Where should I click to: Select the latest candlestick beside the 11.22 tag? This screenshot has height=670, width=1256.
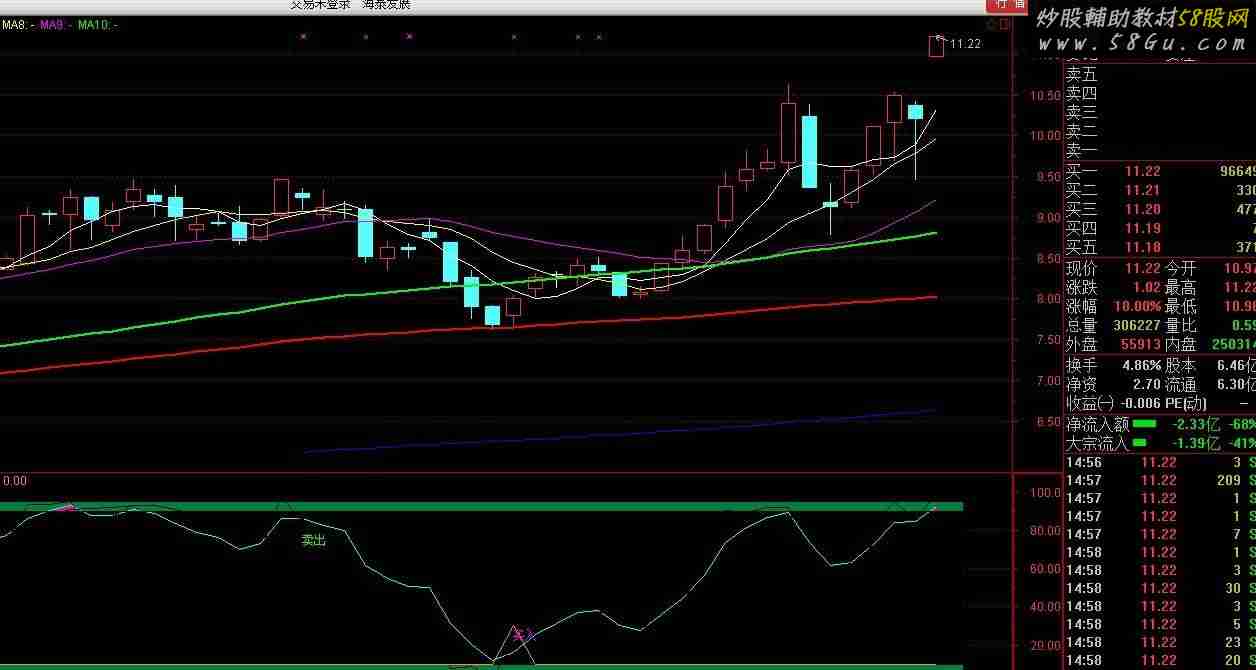tap(936, 46)
